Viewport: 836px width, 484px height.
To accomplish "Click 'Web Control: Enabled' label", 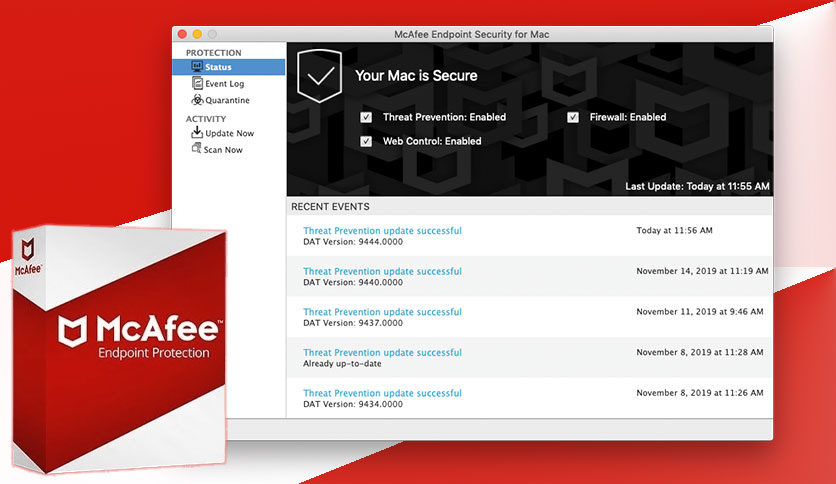I will click(x=432, y=141).
